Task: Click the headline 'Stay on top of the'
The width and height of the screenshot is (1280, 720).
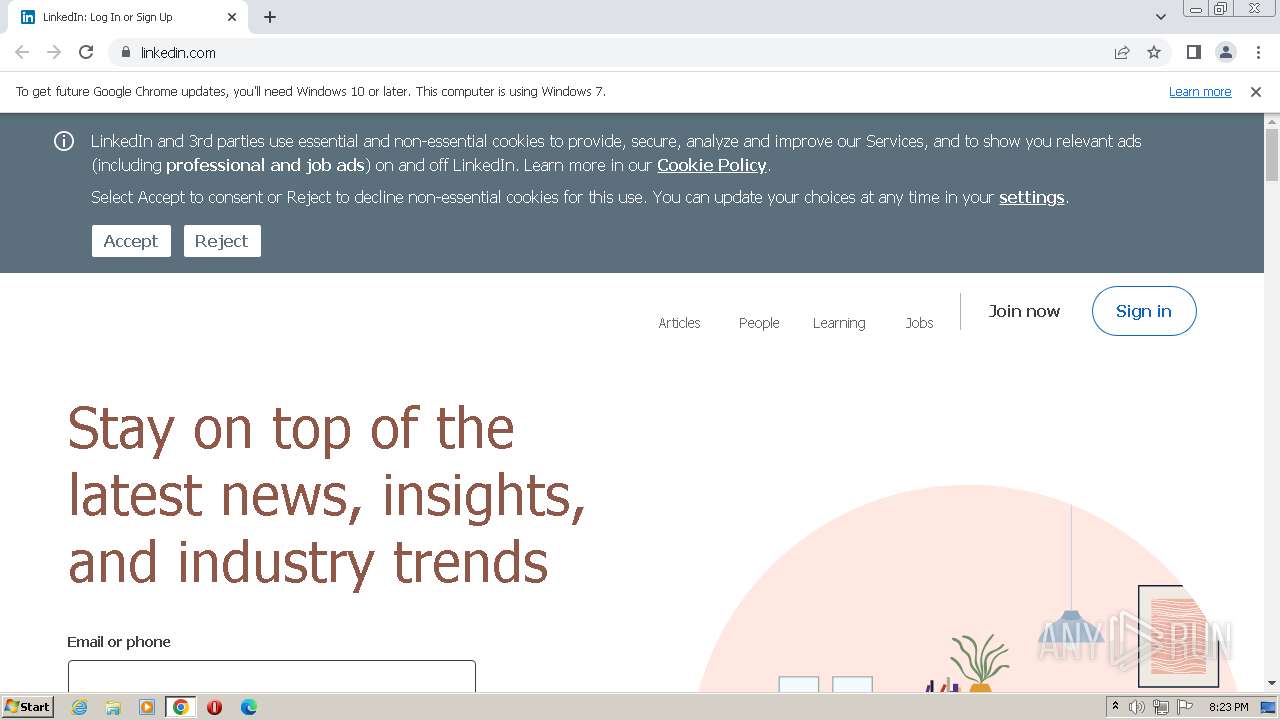Action: click(x=291, y=428)
